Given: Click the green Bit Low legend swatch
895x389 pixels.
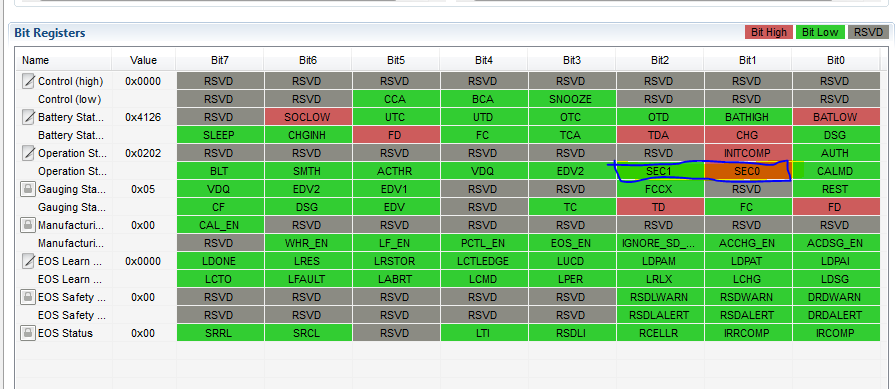Looking at the screenshot, I should click(820, 32).
